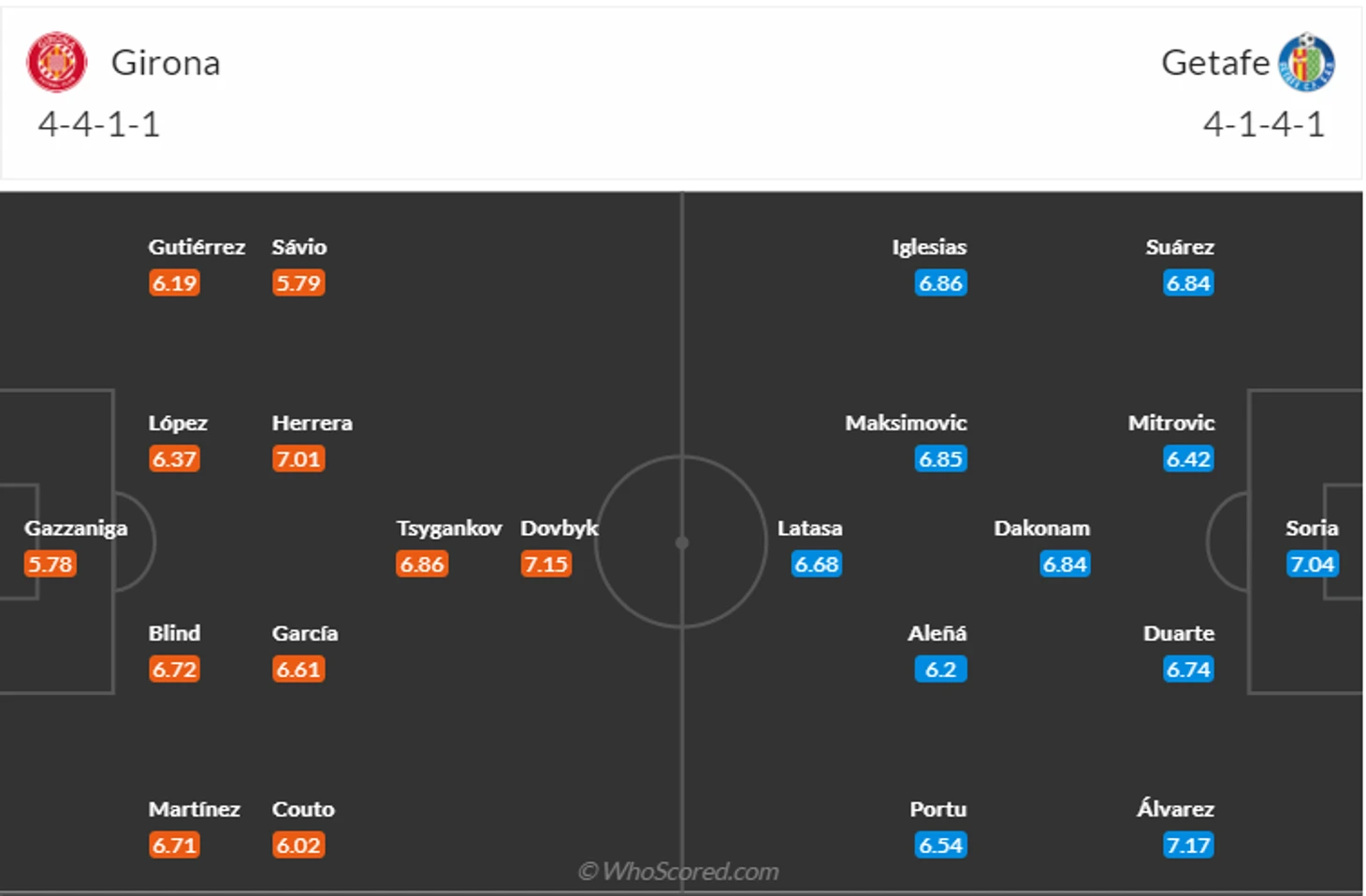Screen dimensions: 1366x896
Task: Click the Girona club crest icon
Action: point(56,63)
